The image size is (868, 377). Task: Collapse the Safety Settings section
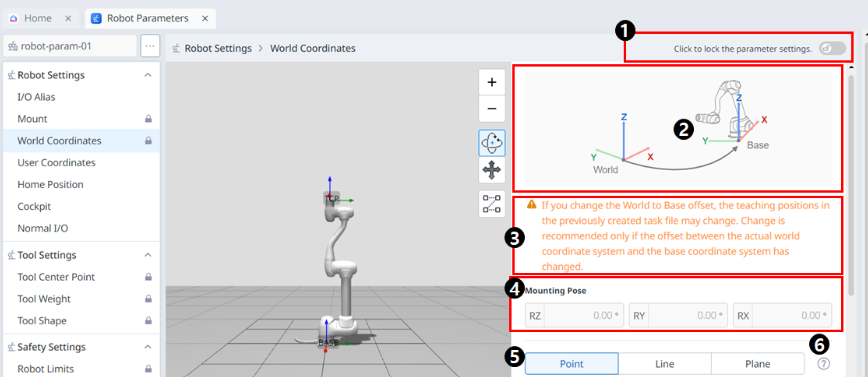148,347
